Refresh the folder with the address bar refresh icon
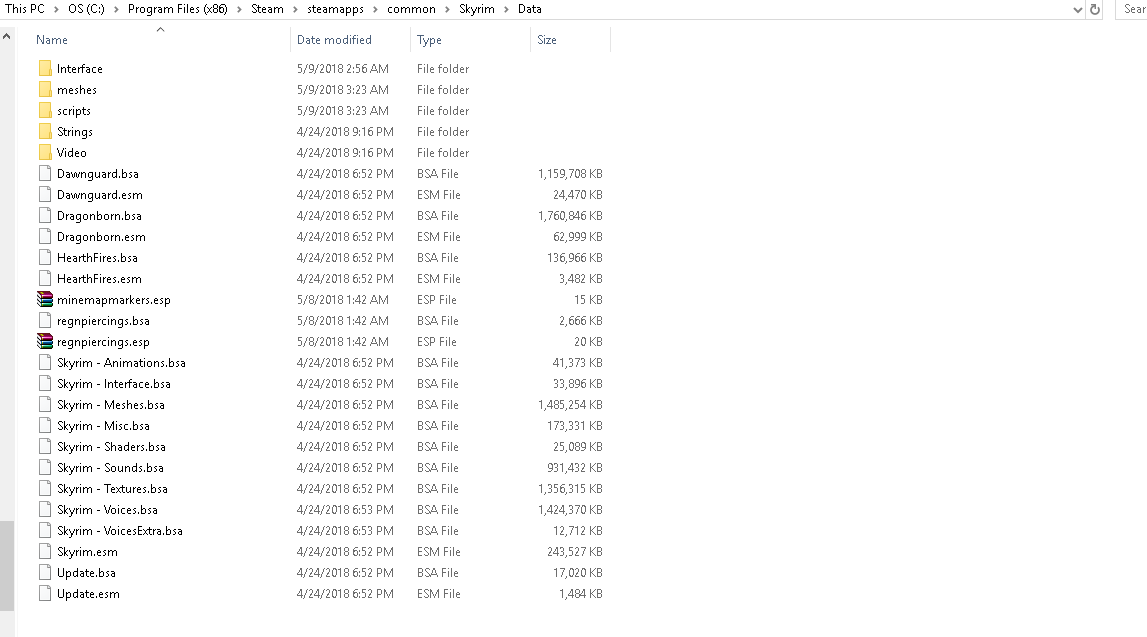This screenshot has height=637, width=1147. click(x=1095, y=10)
